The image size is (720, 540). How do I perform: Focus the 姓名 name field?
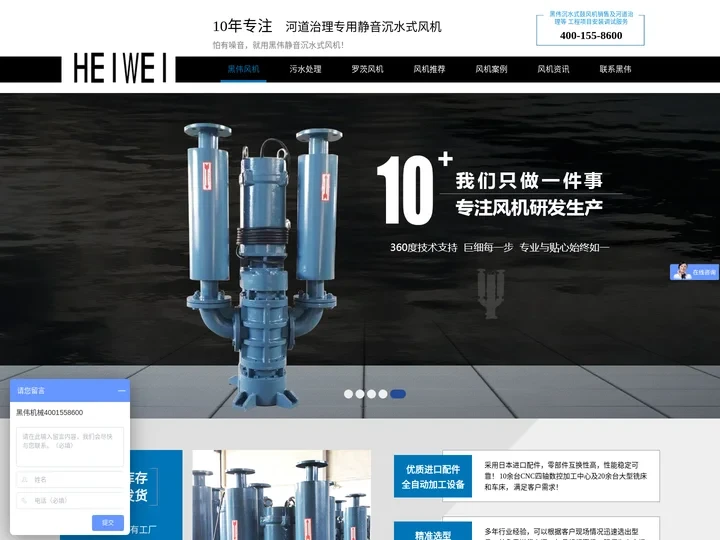coord(70,479)
